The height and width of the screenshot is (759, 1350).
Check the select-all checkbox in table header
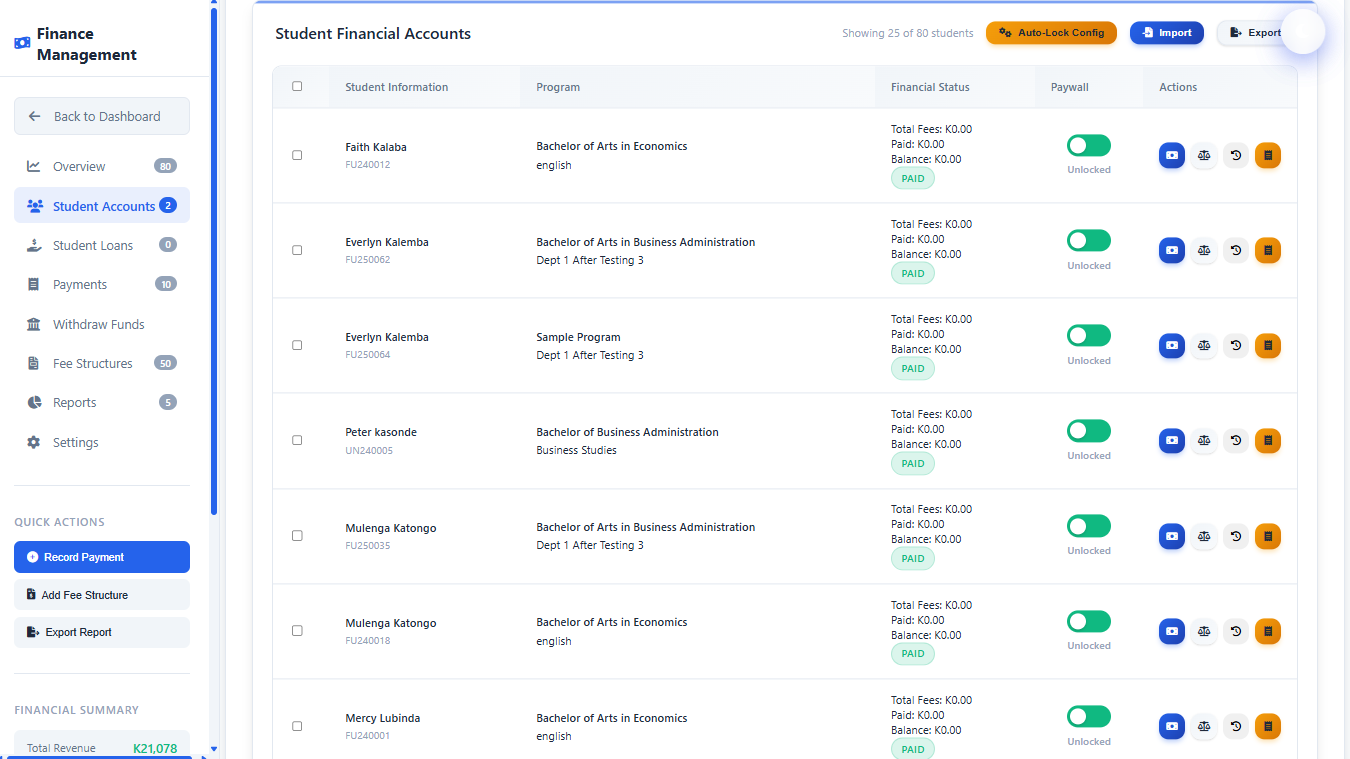[x=297, y=86]
